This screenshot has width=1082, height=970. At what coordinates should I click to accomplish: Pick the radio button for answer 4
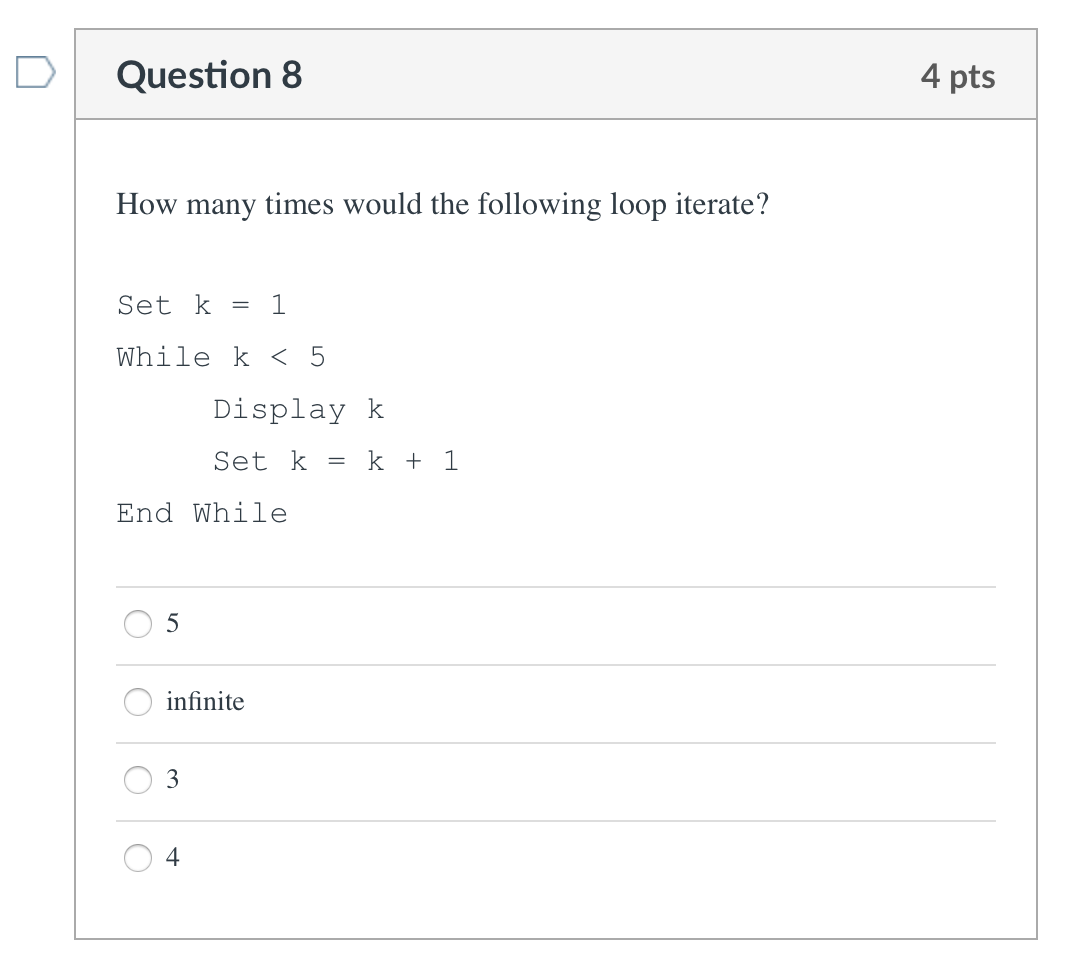[x=138, y=858]
